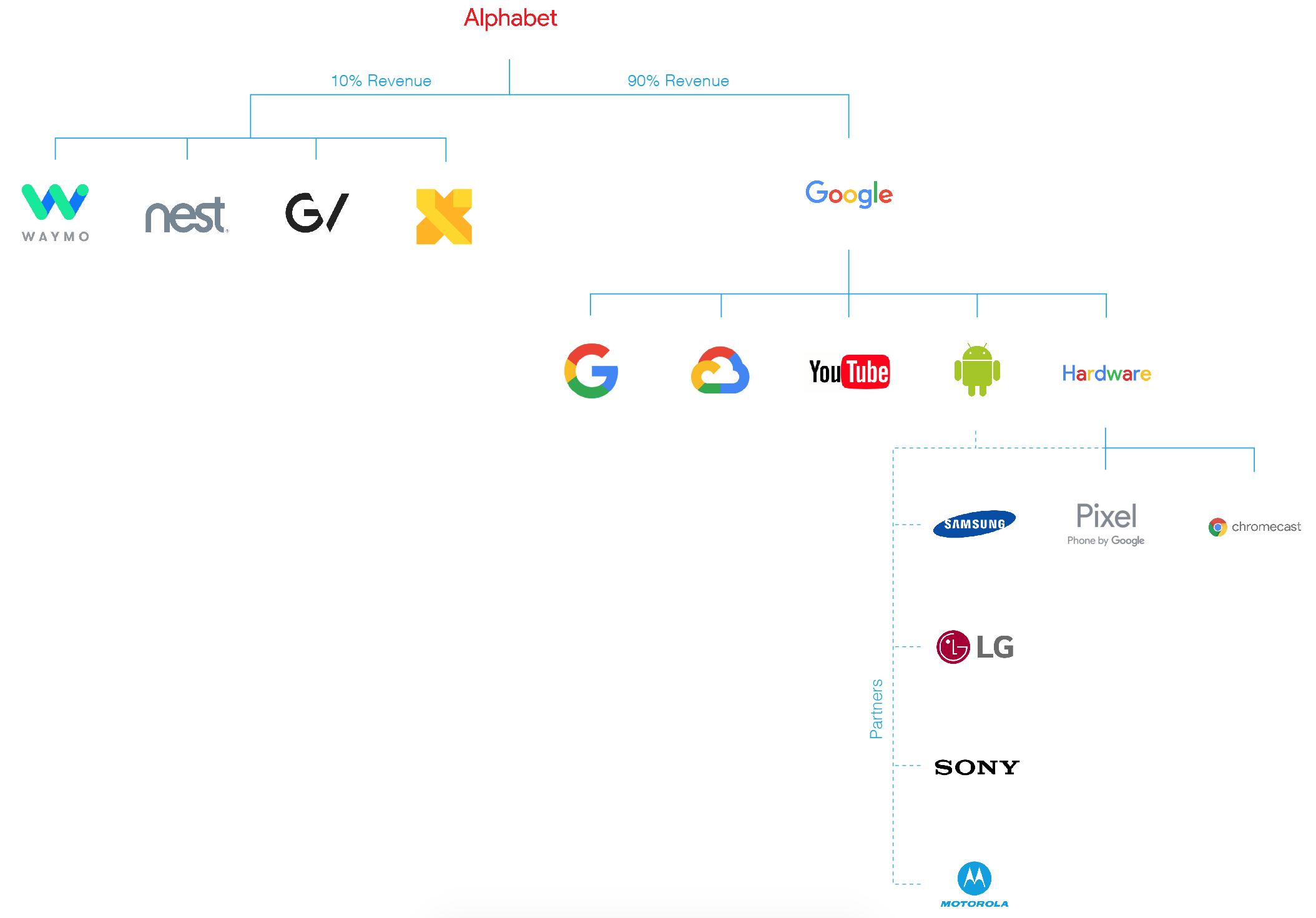Click the Google X logo button
Screen dimensions: 1316x918
[444, 212]
